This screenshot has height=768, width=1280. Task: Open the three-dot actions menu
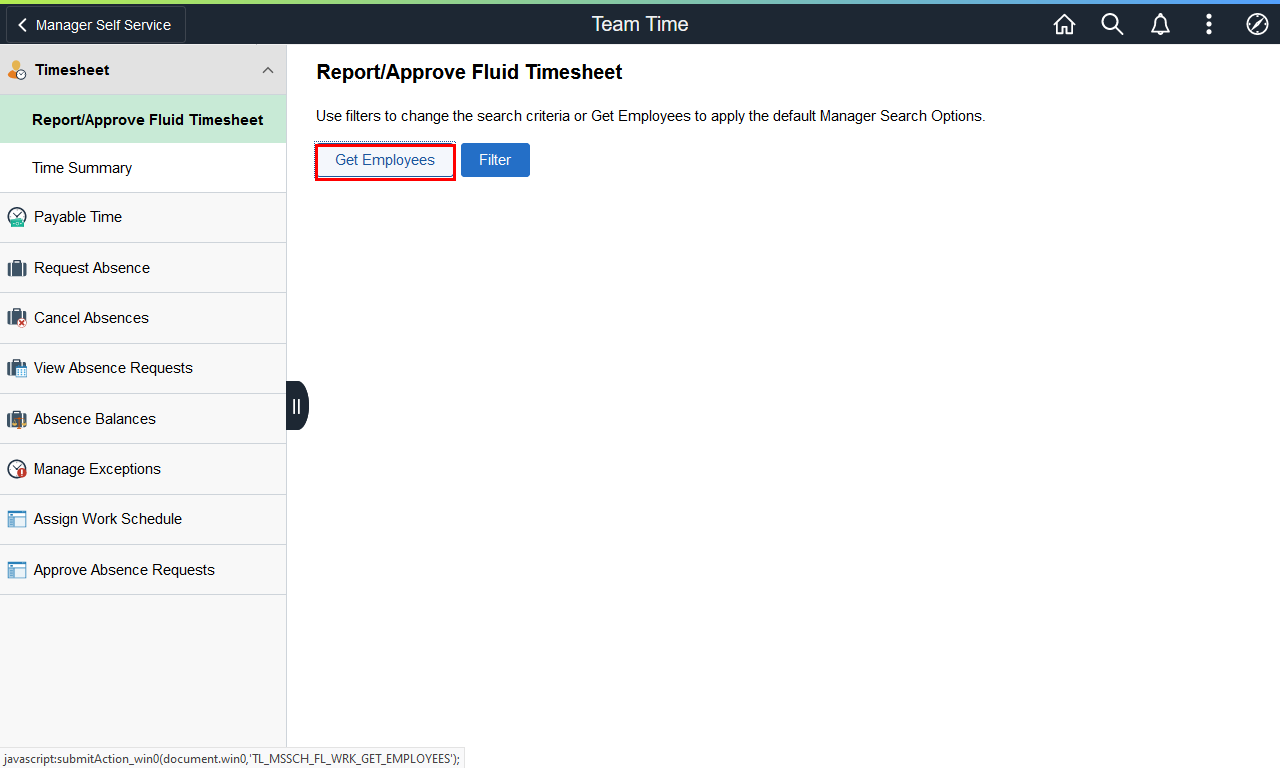1208,25
